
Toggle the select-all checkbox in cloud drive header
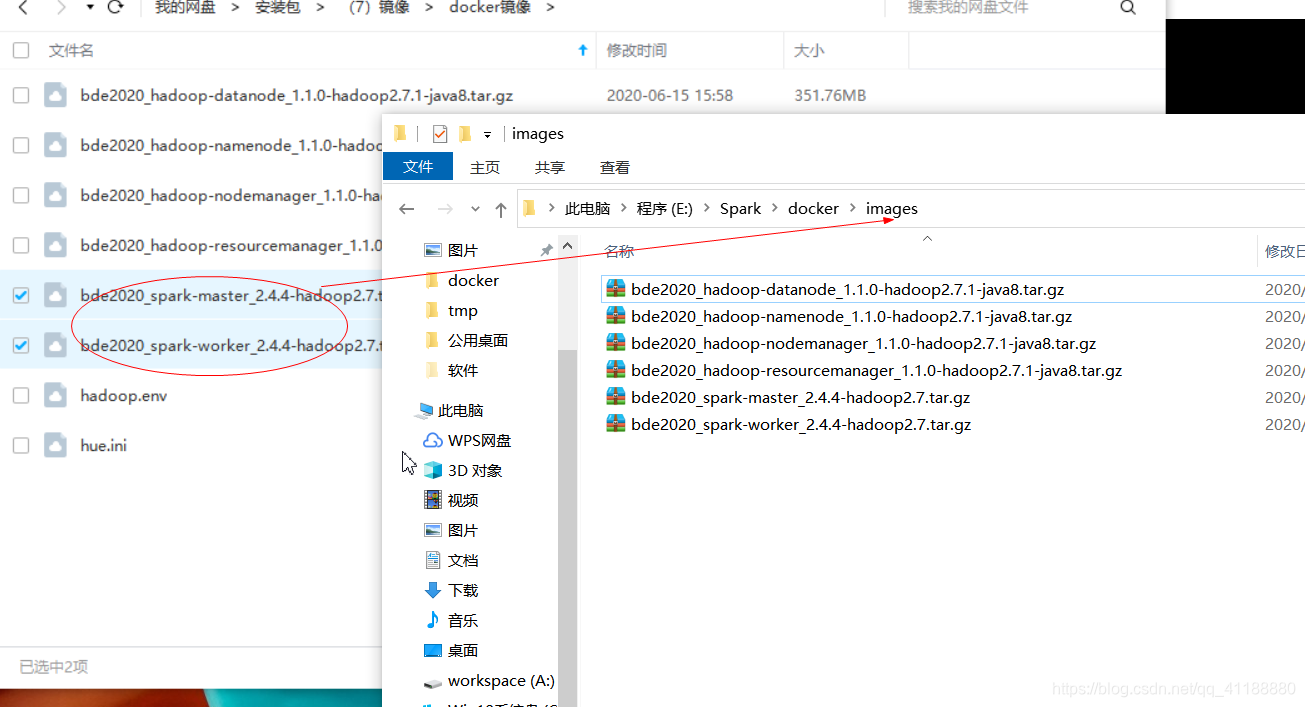tap(21, 50)
